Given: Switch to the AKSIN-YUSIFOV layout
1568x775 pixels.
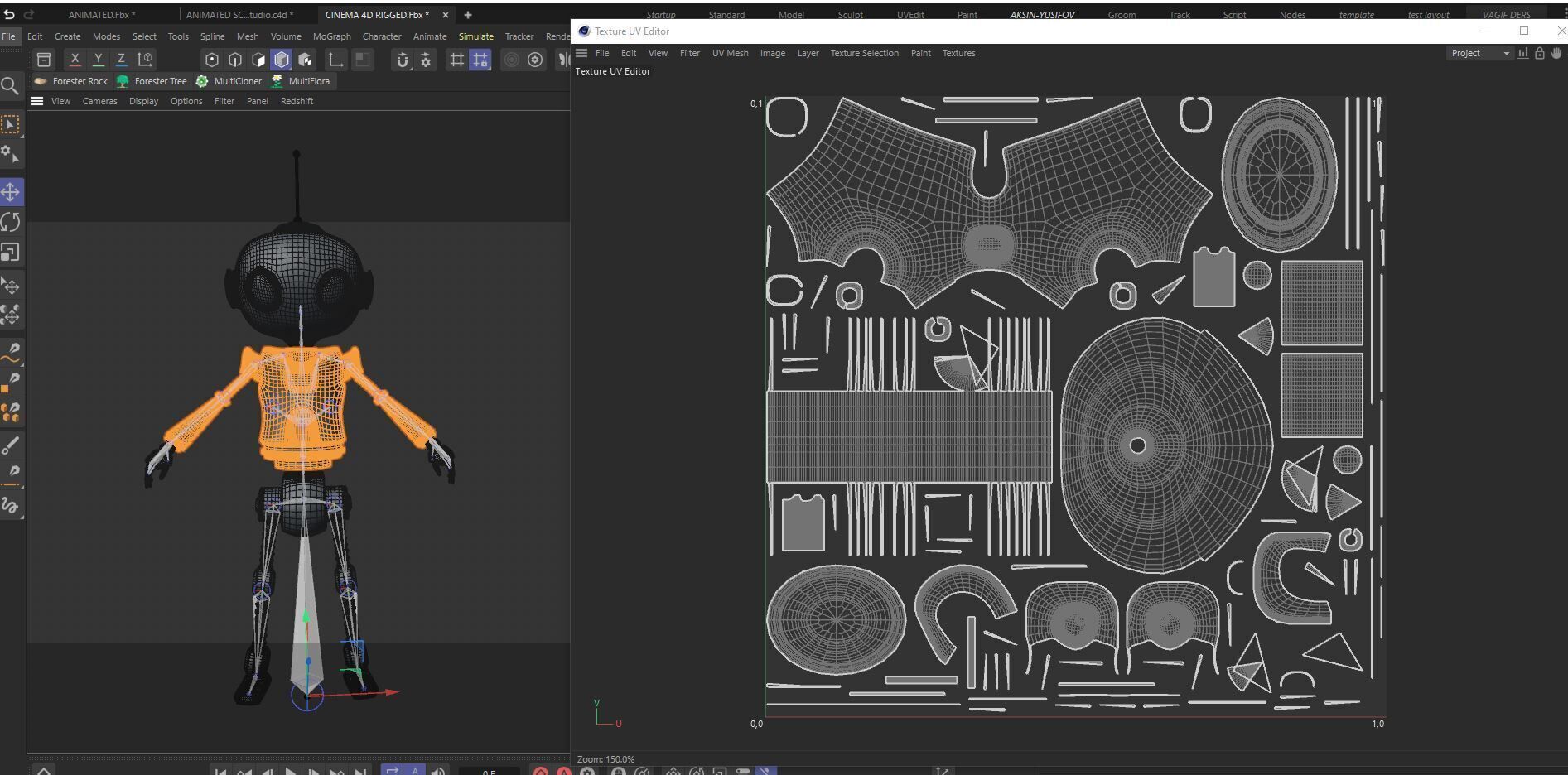Looking at the screenshot, I should pyautogui.click(x=1042, y=15).
